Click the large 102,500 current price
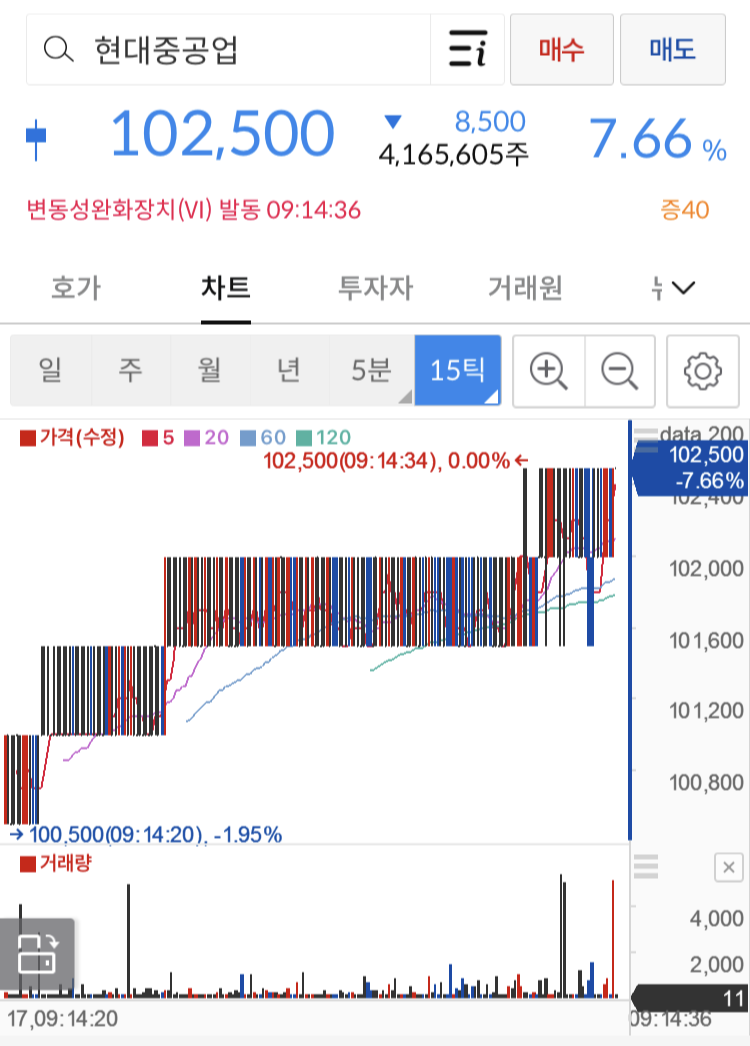Image resolution: width=750 pixels, height=1046 pixels. tap(222, 135)
